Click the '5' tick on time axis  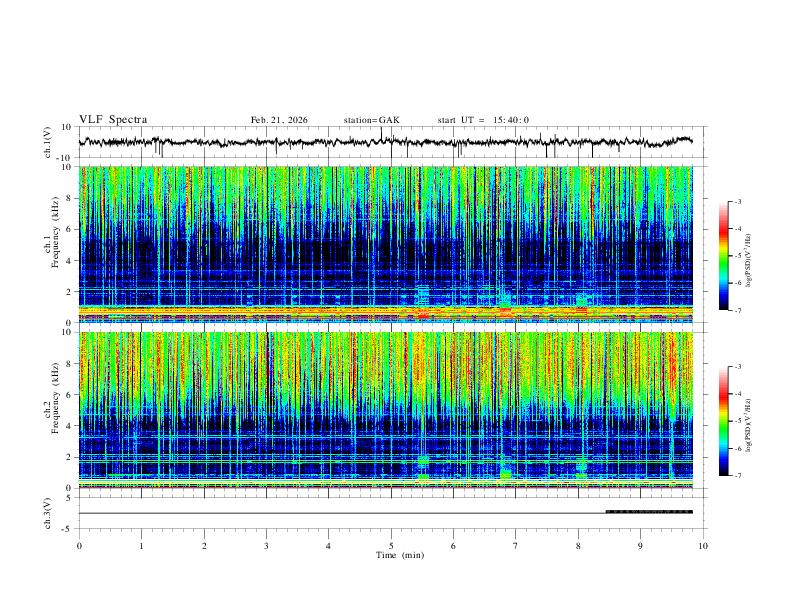click(x=391, y=546)
